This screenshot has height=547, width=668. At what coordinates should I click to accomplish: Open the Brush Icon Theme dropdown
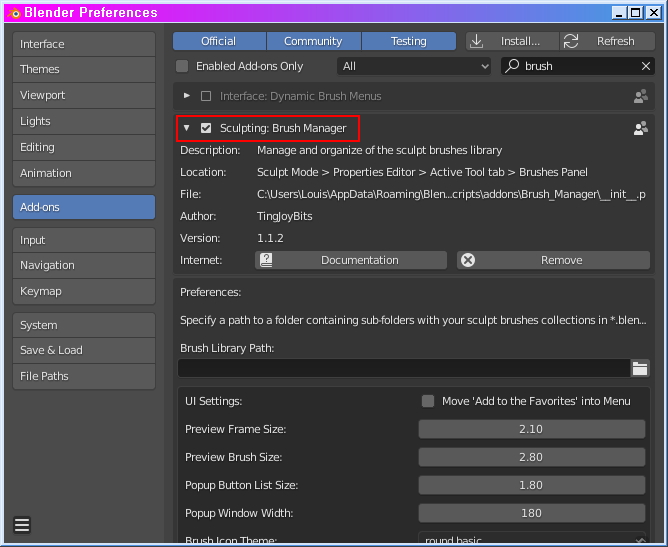coord(532,538)
